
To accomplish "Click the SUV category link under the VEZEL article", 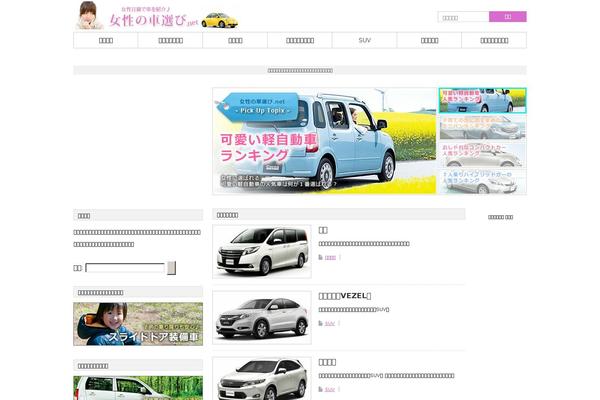I will pyautogui.click(x=330, y=323).
